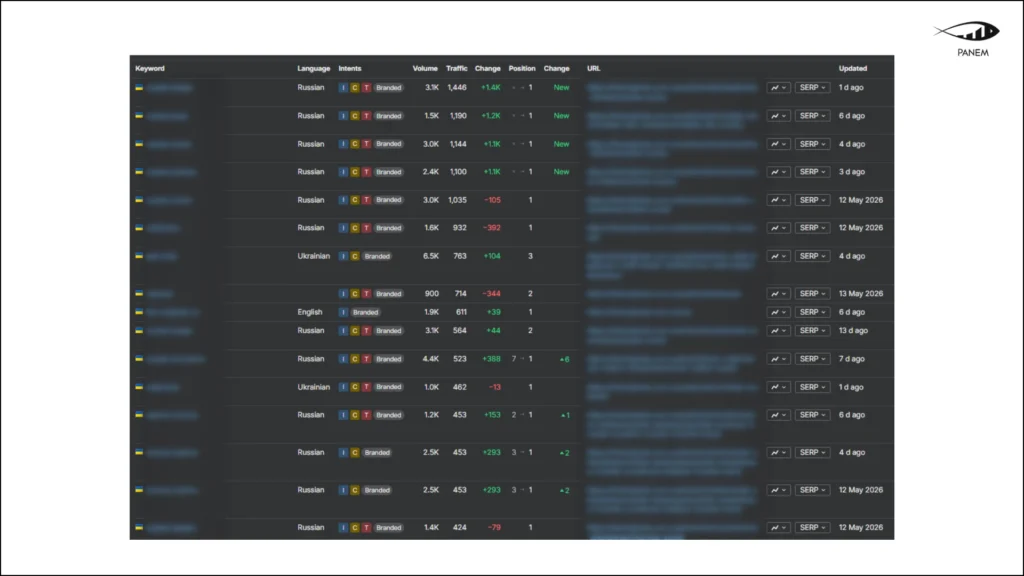Viewport: 1024px width, 576px height.
Task: Expand the SERP dropdown in the 932 traffic row
Action: tap(812, 228)
